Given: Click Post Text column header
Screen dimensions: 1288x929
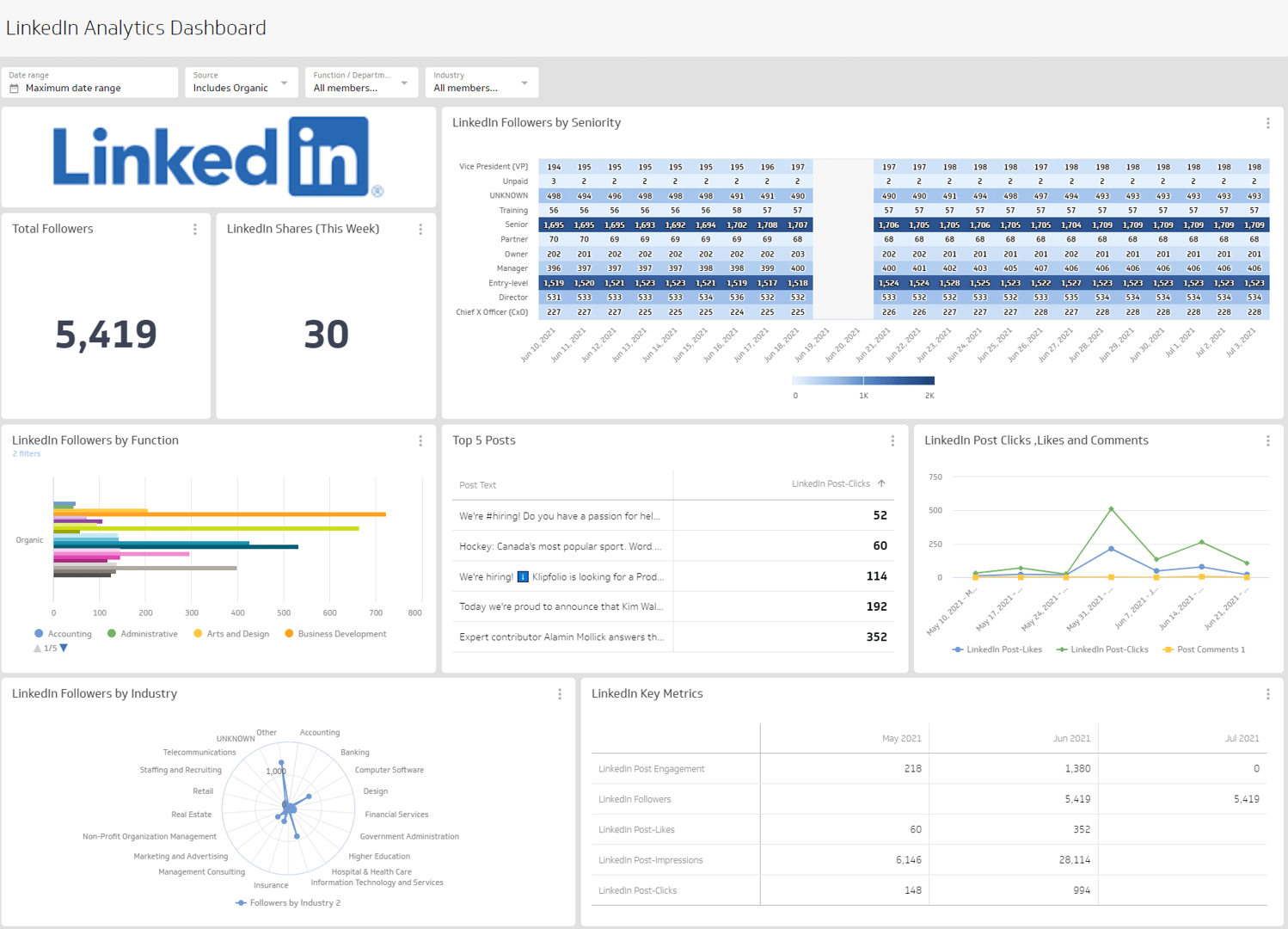Looking at the screenshot, I should click(x=477, y=485).
